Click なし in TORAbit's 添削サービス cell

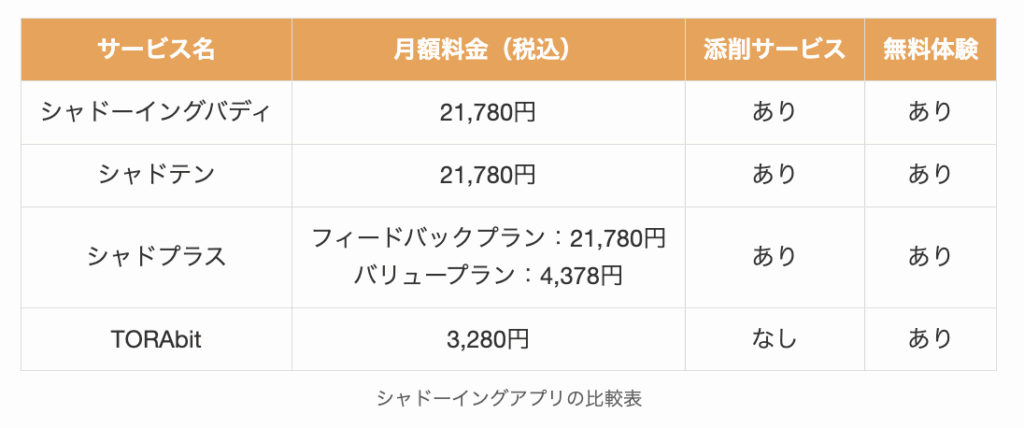click(x=774, y=339)
